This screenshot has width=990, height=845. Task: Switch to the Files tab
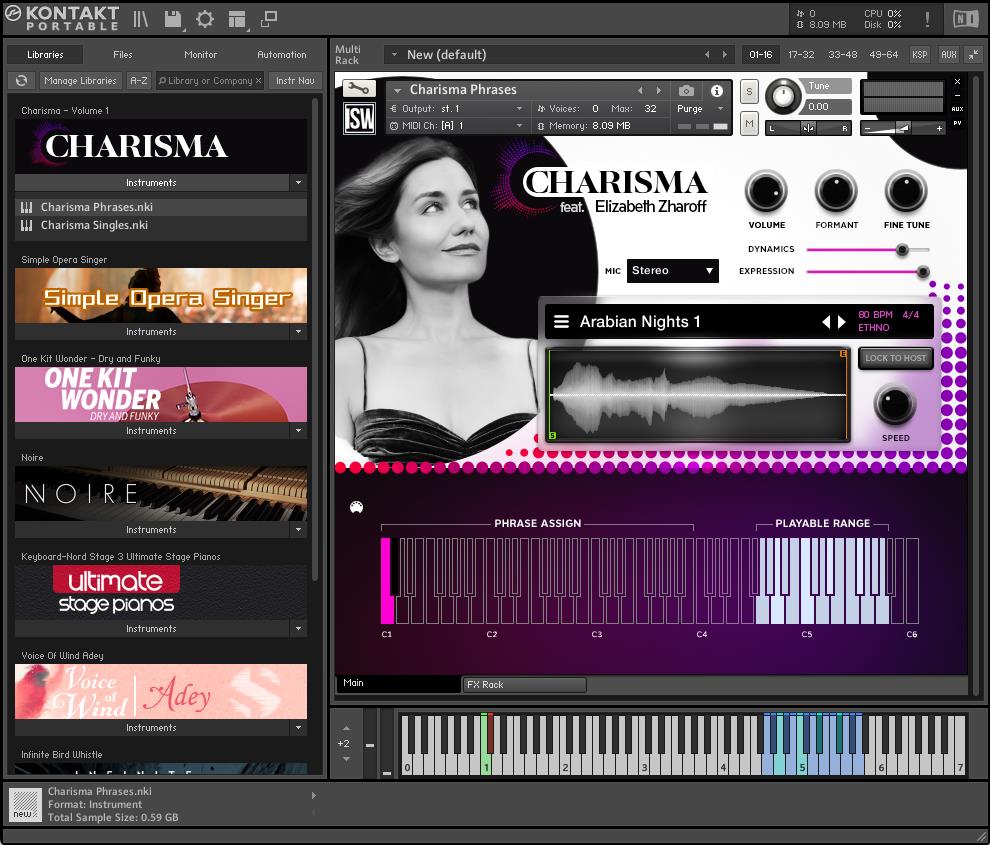click(122, 55)
